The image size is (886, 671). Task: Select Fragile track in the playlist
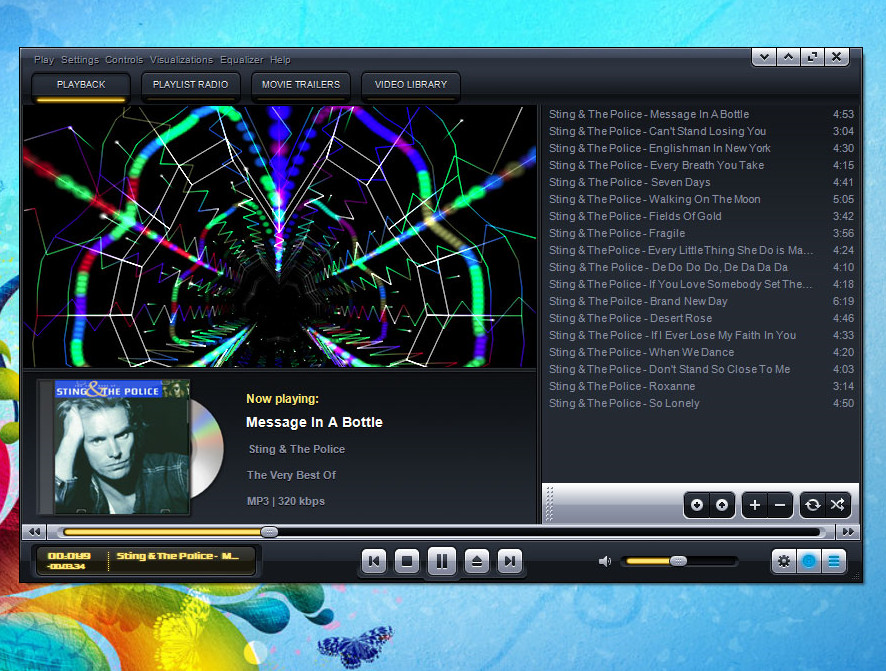point(701,233)
